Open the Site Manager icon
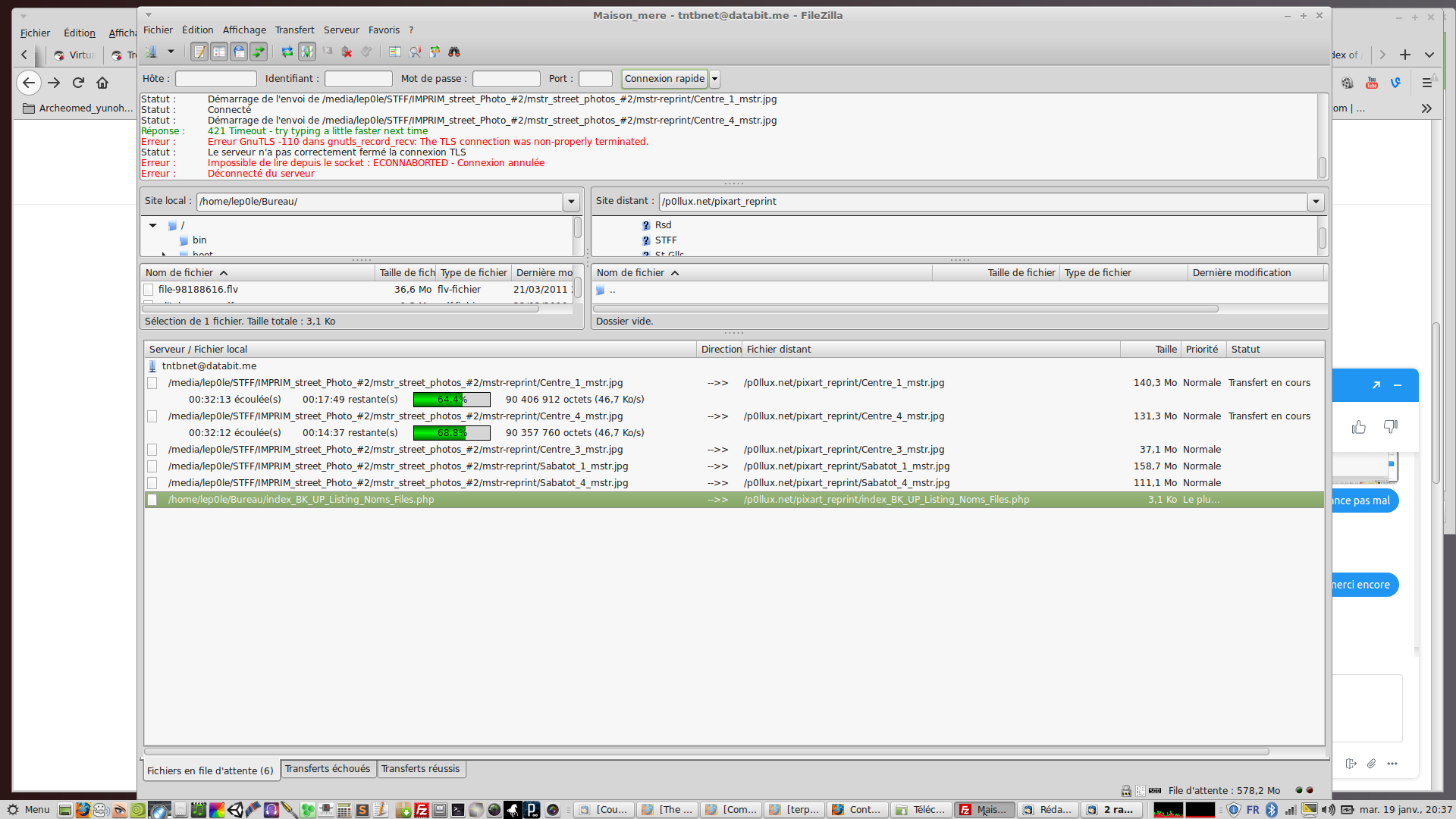 (x=152, y=52)
